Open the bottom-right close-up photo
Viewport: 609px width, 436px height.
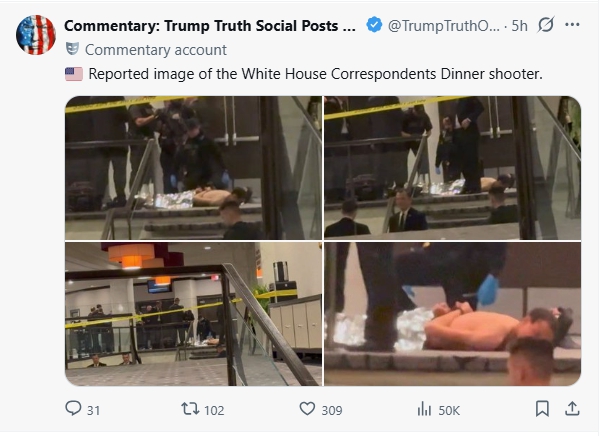(452, 314)
